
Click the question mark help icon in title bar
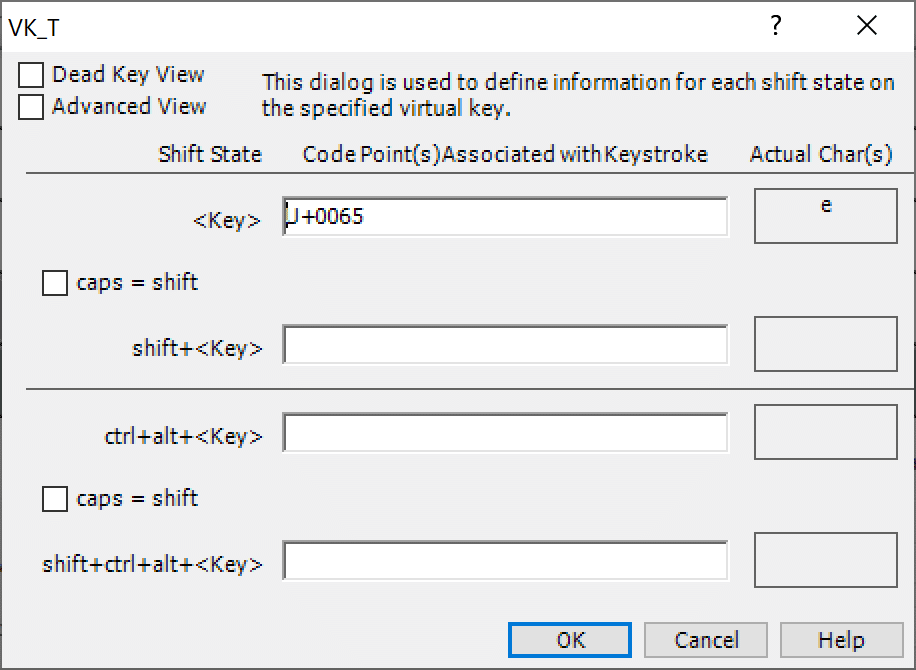(775, 26)
